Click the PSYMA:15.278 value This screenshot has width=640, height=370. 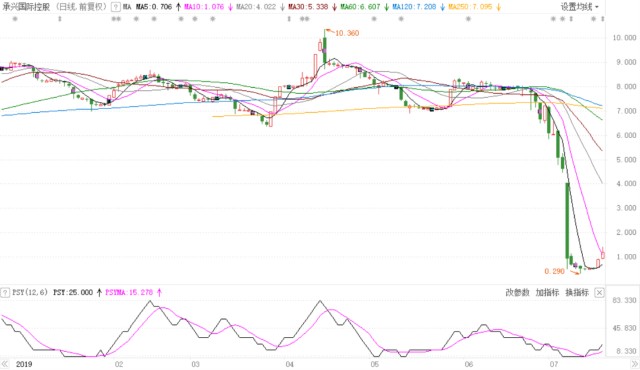pos(129,292)
